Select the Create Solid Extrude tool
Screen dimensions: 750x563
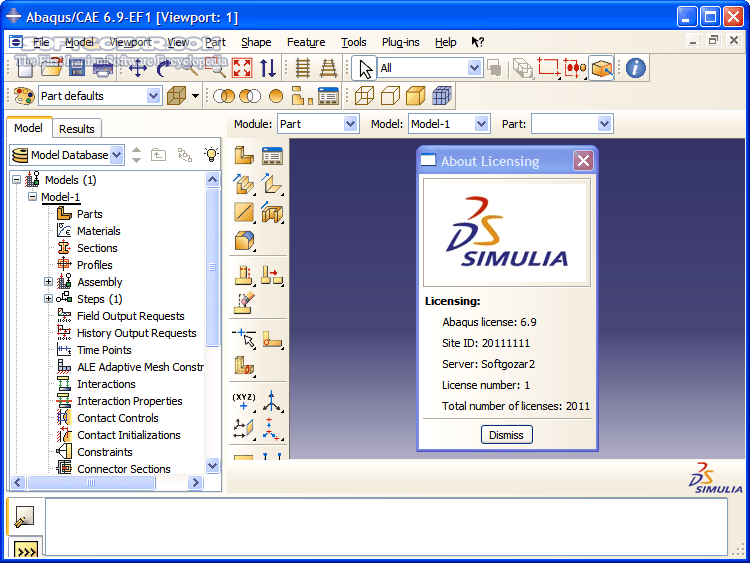pyautogui.click(x=244, y=184)
